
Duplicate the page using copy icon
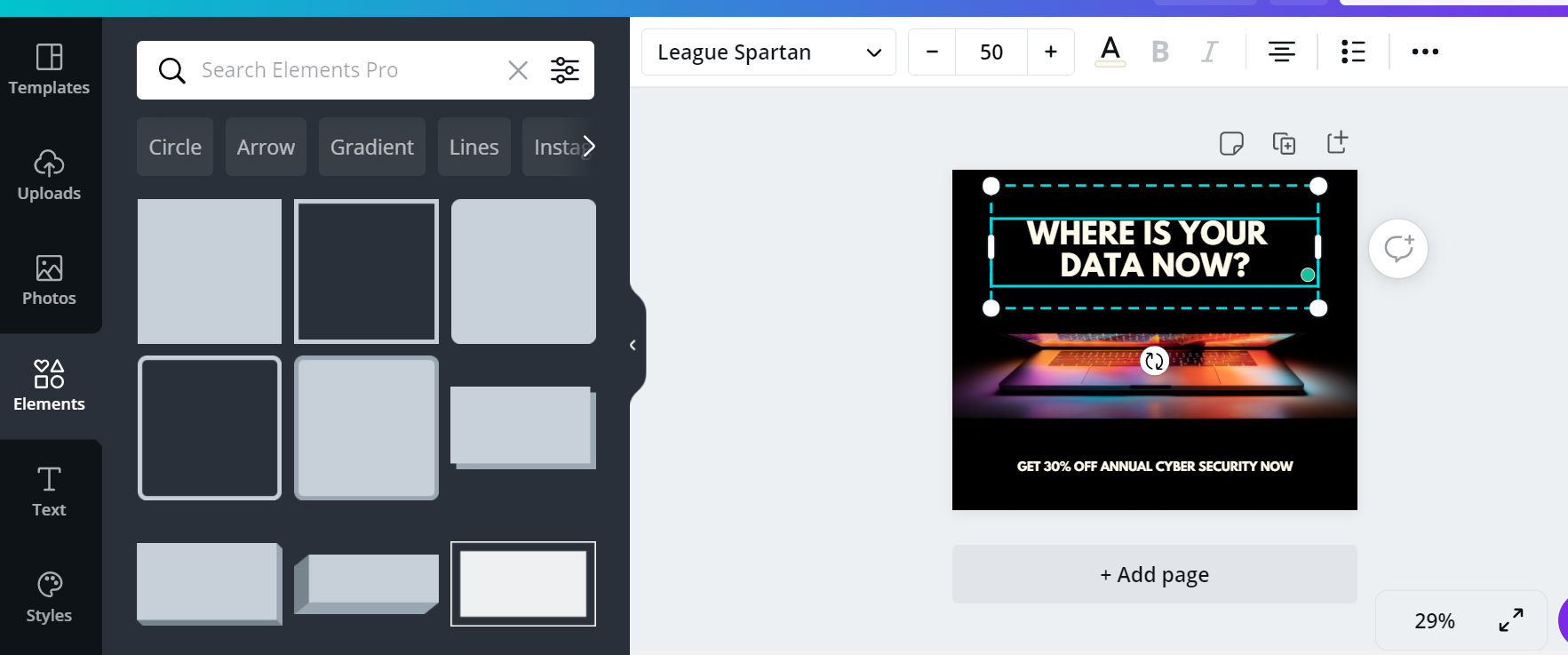point(1284,143)
